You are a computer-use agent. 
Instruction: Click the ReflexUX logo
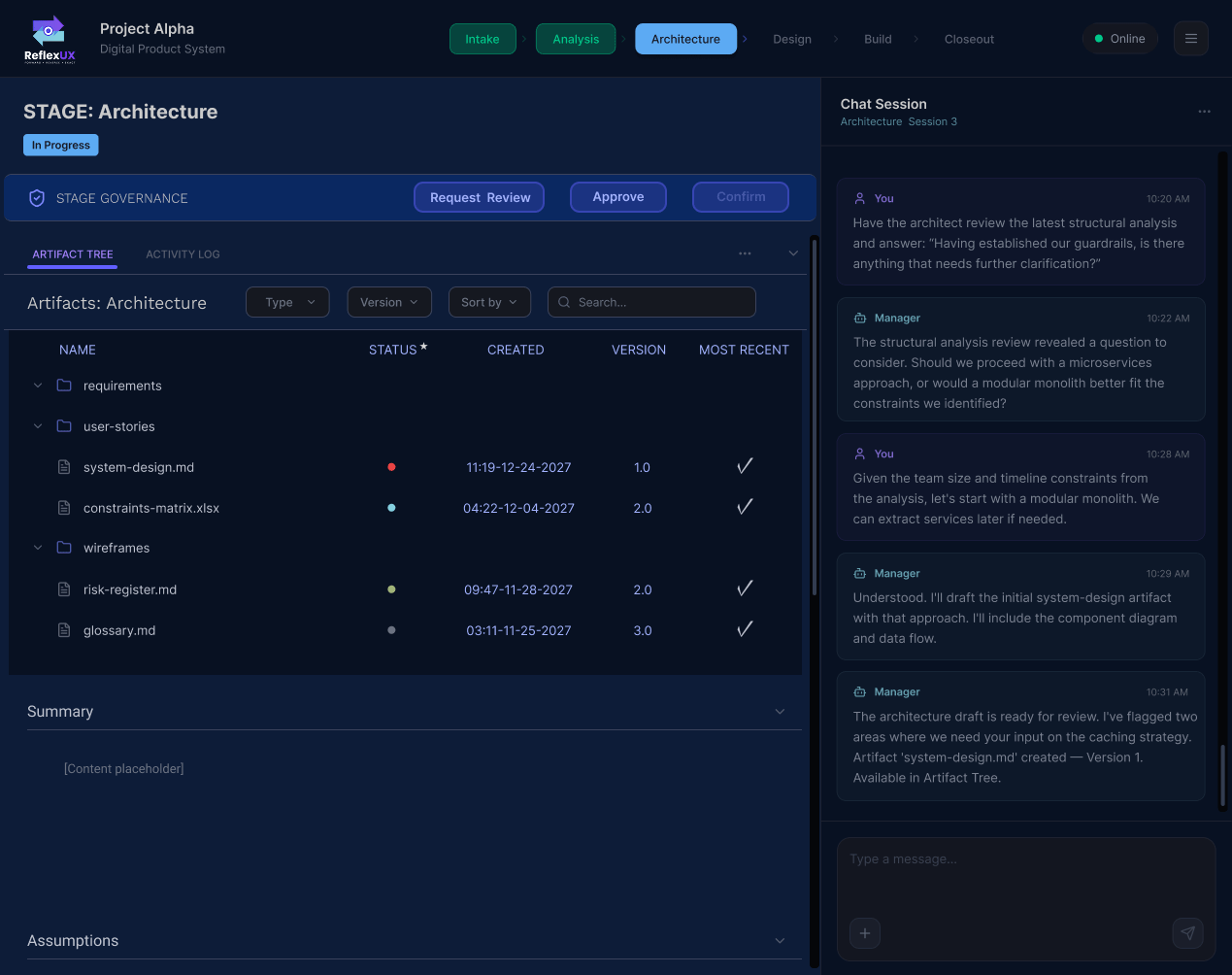pyautogui.click(x=50, y=39)
